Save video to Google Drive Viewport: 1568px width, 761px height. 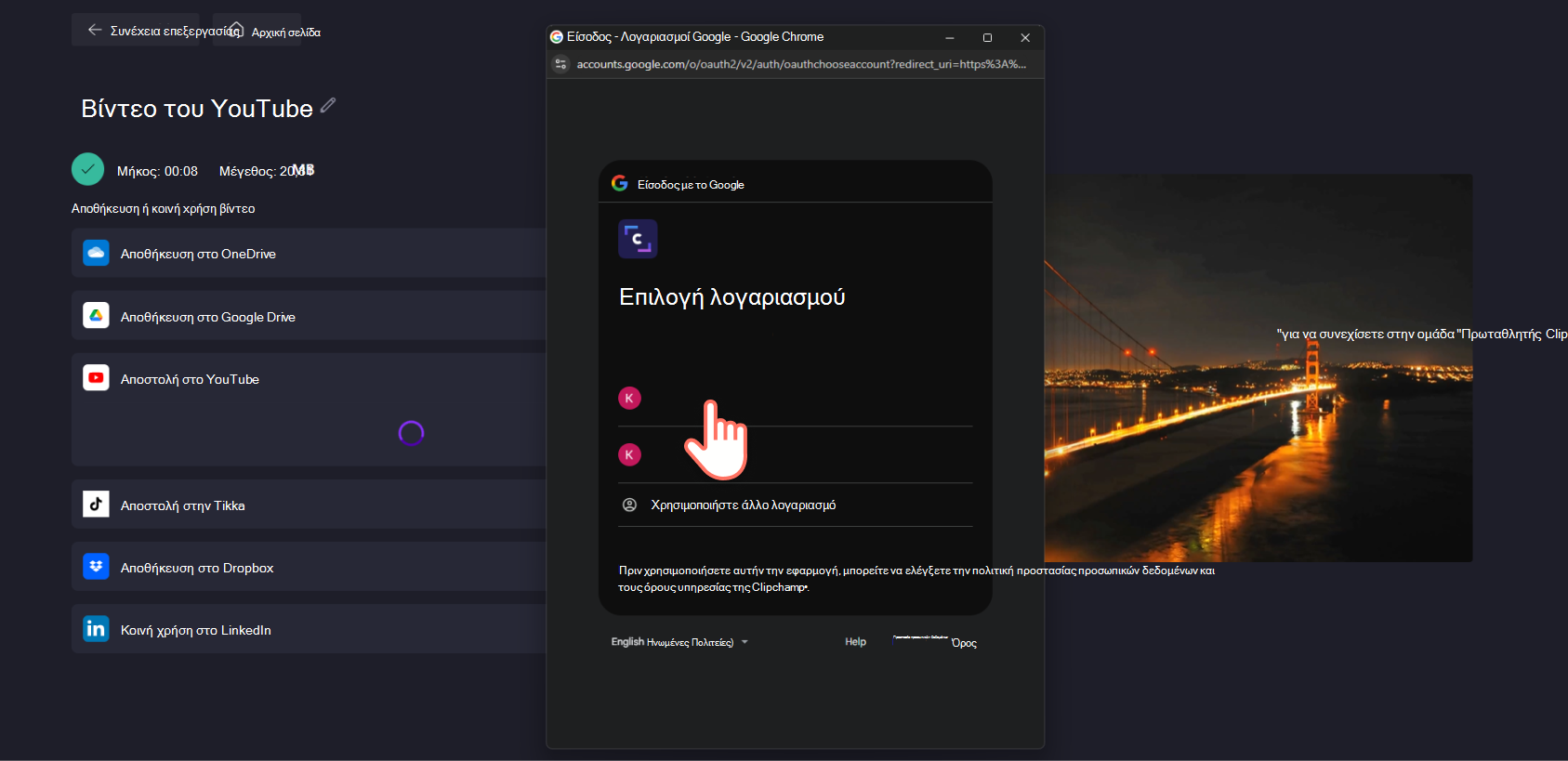[309, 316]
